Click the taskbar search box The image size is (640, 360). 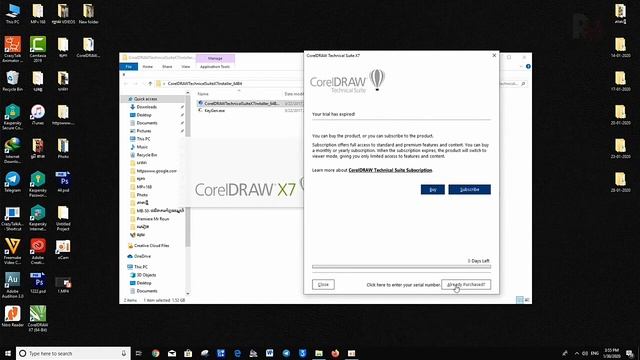73,353
